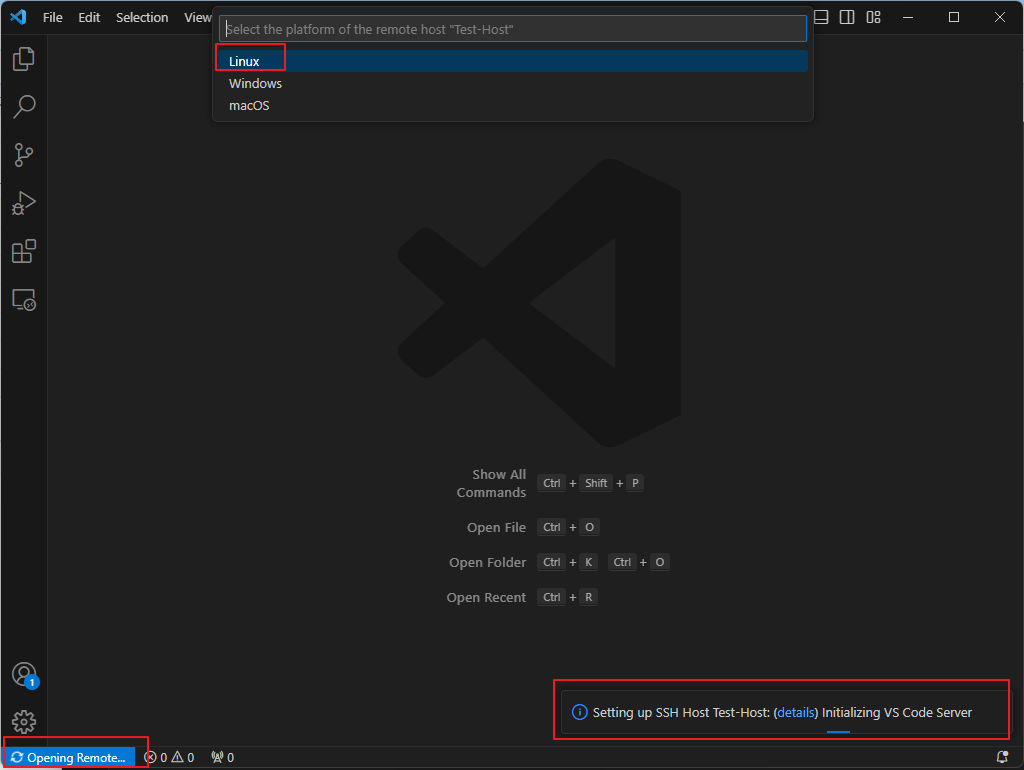1024x770 pixels.
Task: Click the details link in the notification
Action: coord(795,713)
